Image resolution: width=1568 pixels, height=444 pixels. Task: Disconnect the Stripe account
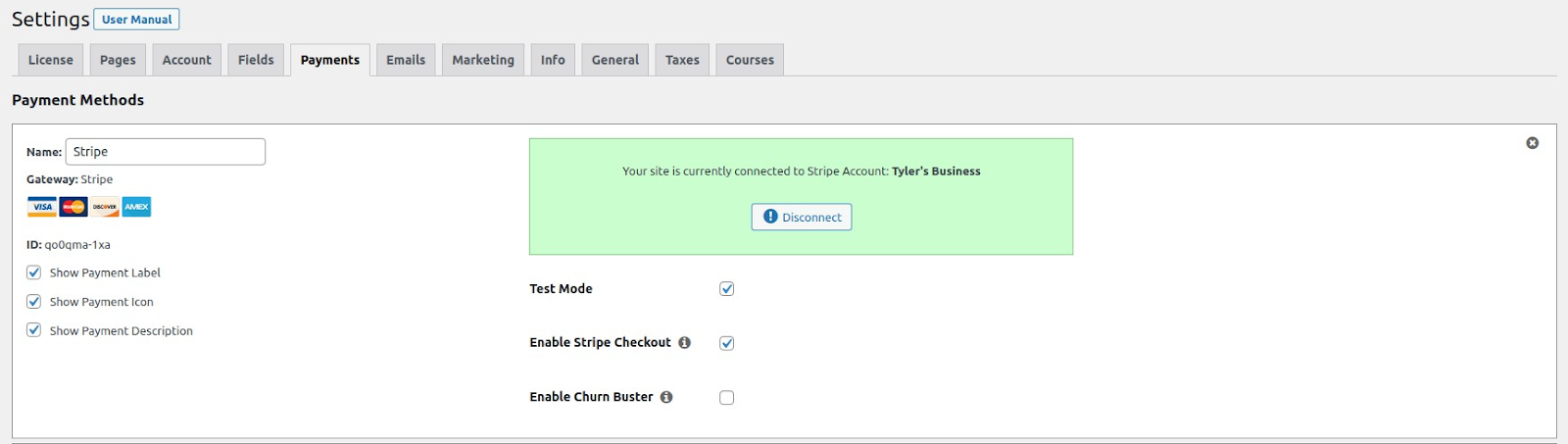(x=802, y=217)
